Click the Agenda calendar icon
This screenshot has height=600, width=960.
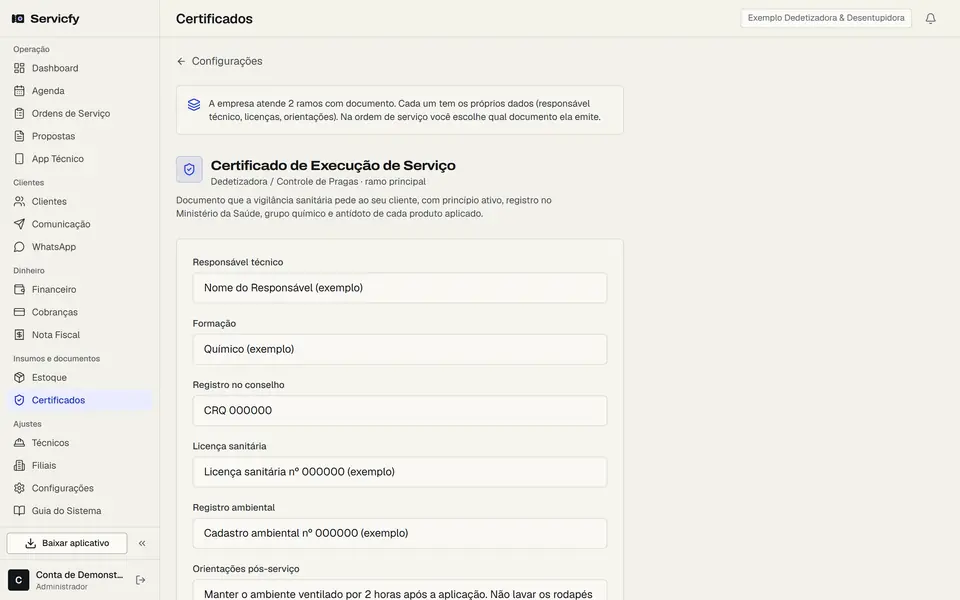click(x=19, y=91)
